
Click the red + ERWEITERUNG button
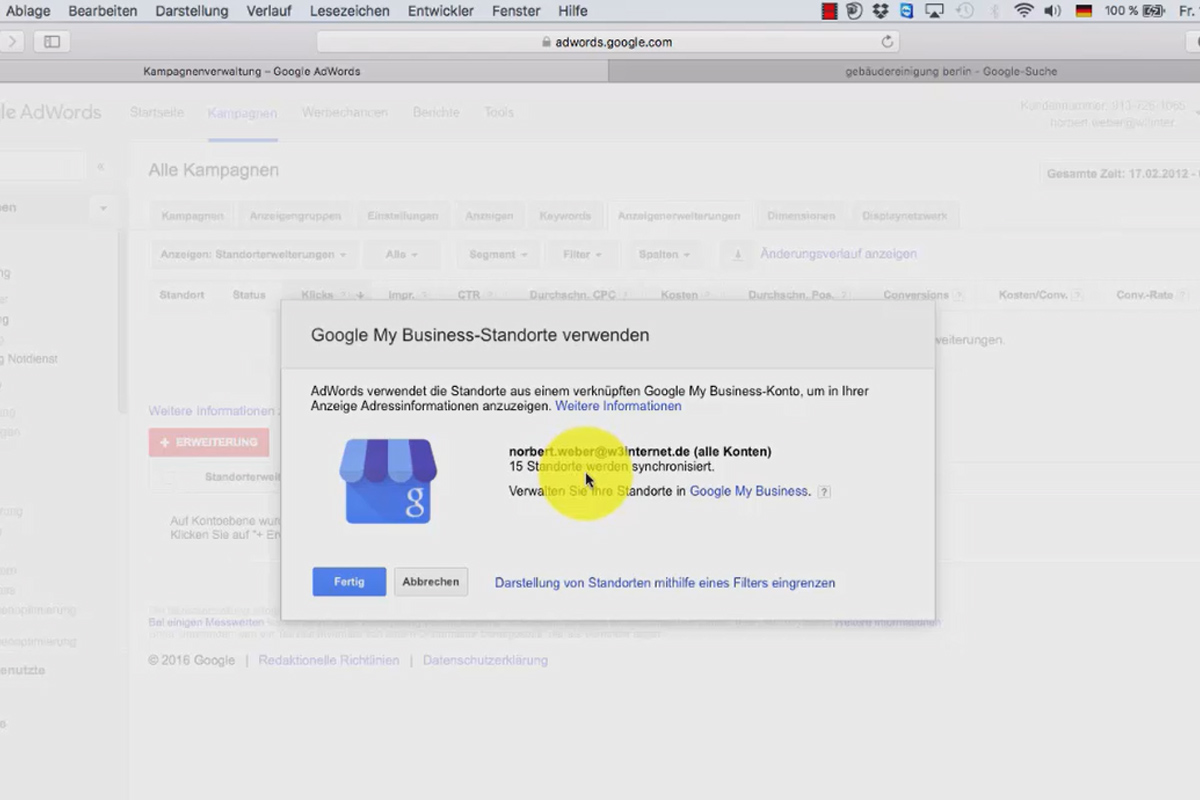(209, 442)
